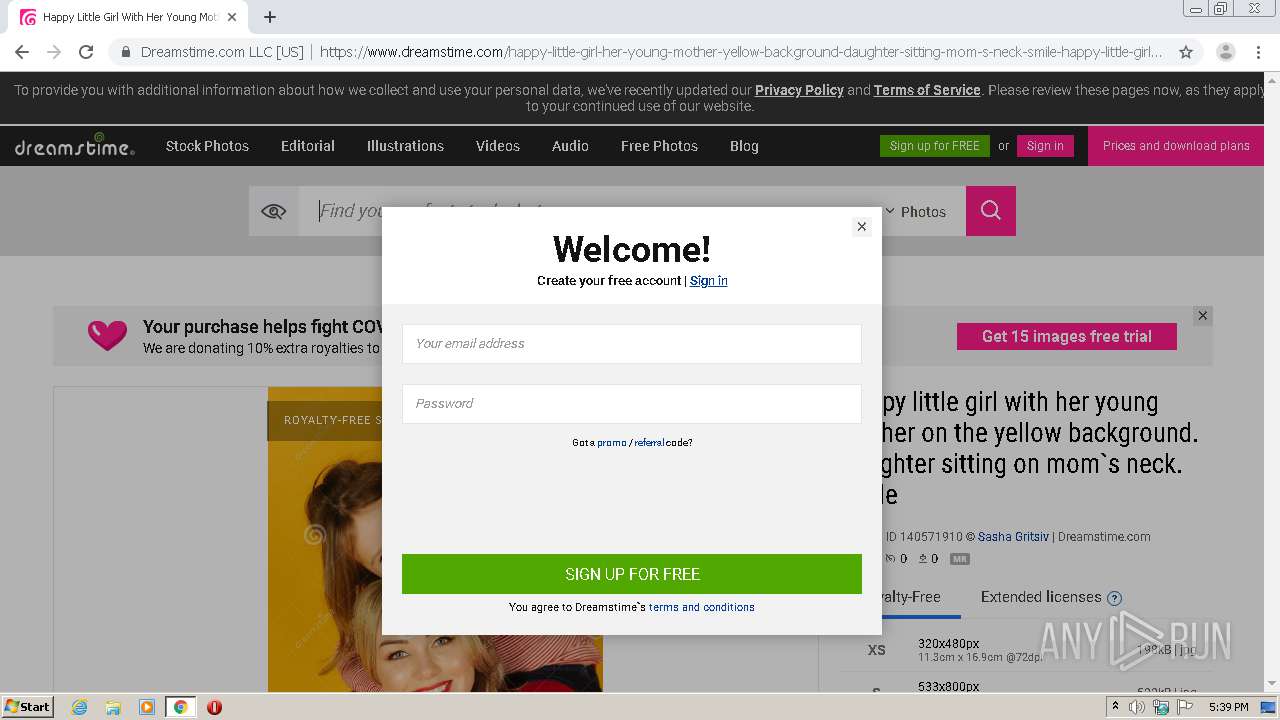Dismiss the COVID donation banner
Screen dimensions: 1280x720
[1203, 315]
